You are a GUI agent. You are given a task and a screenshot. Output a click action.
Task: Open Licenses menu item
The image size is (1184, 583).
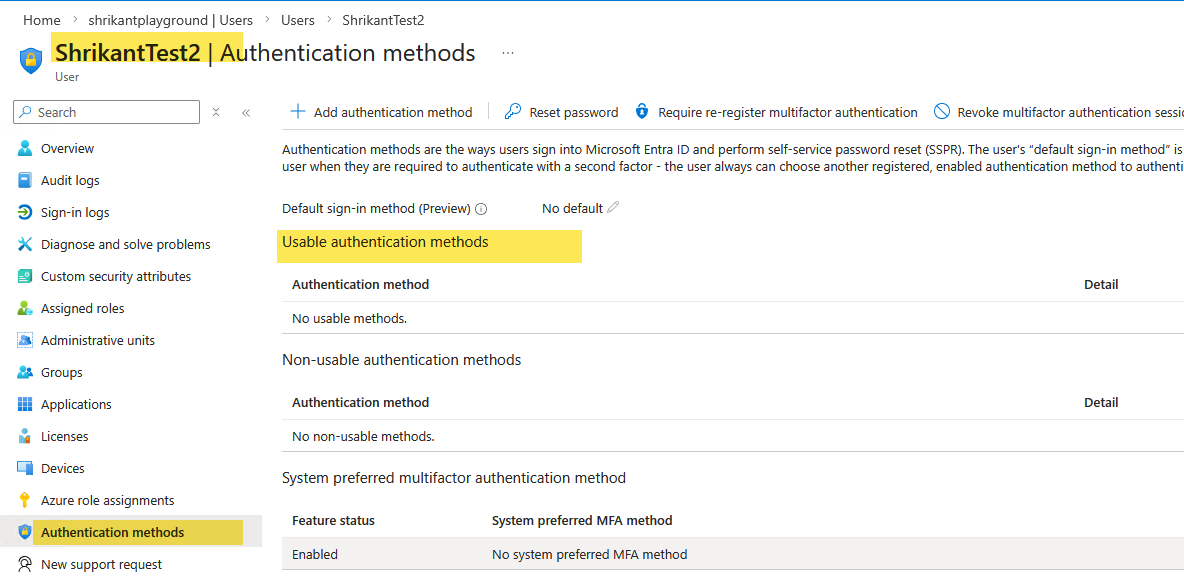tap(64, 436)
